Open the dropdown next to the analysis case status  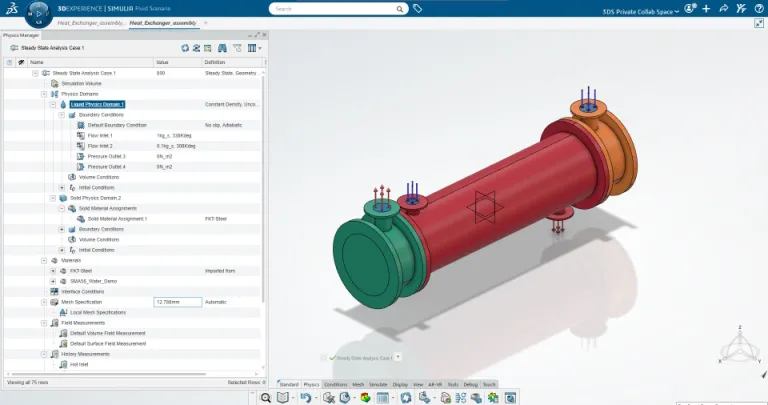click(x=398, y=357)
